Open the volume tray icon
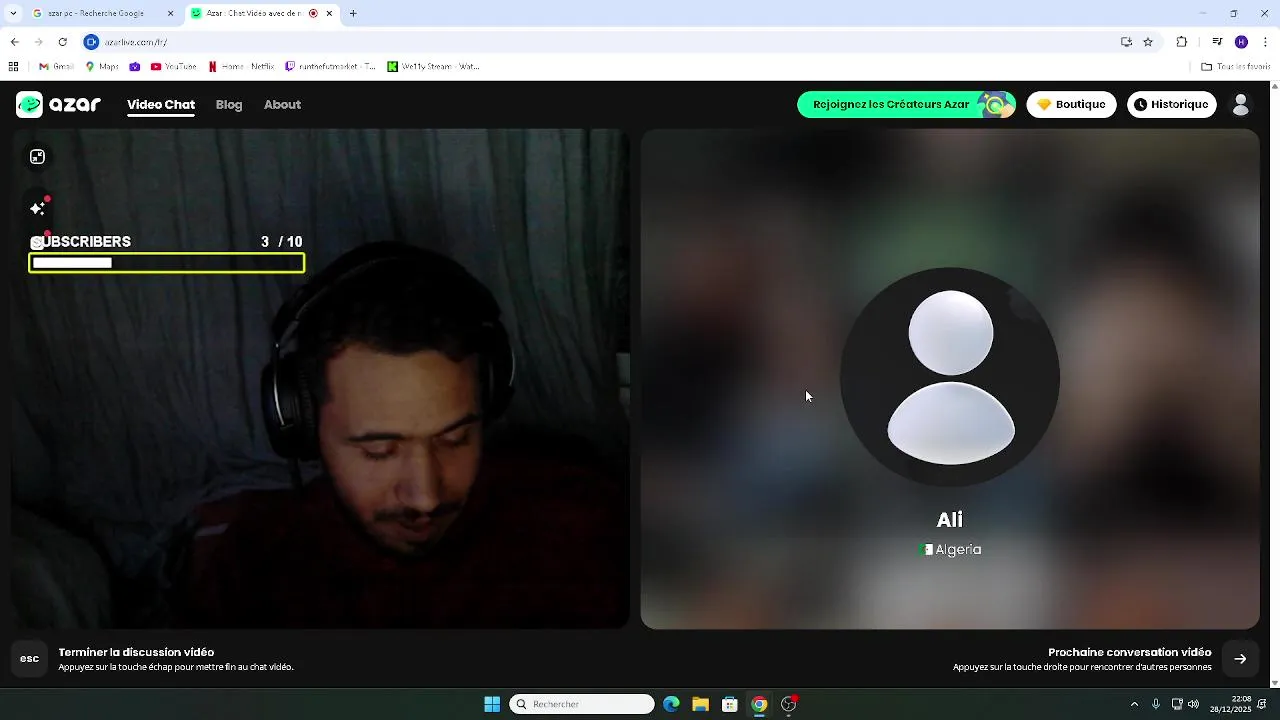 click(x=1193, y=704)
